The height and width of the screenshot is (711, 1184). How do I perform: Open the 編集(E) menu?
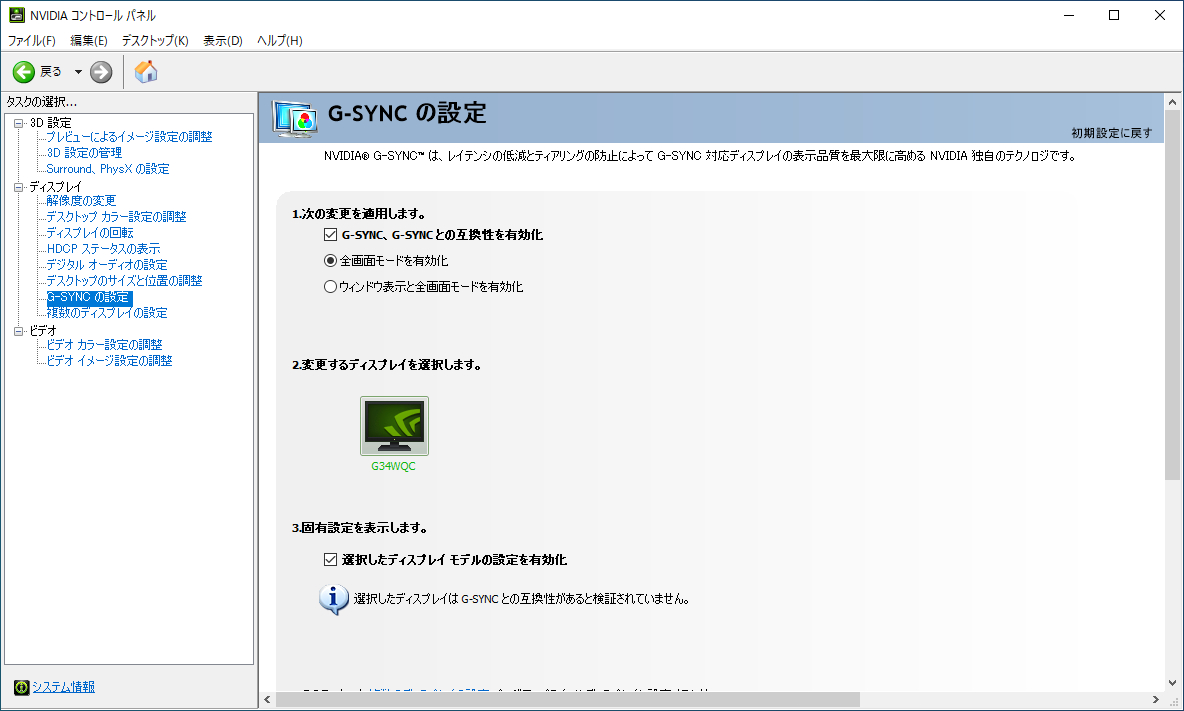[89, 41]
